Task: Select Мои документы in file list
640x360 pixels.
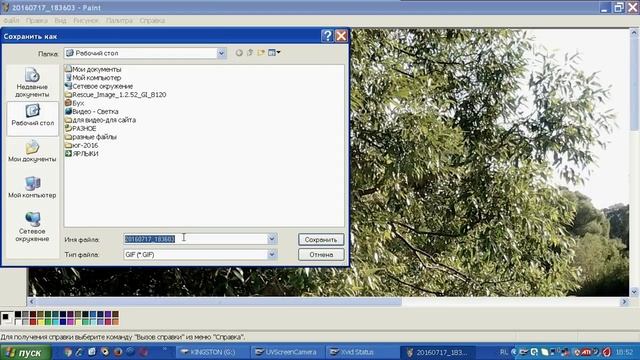Action: tap(93, 69)
